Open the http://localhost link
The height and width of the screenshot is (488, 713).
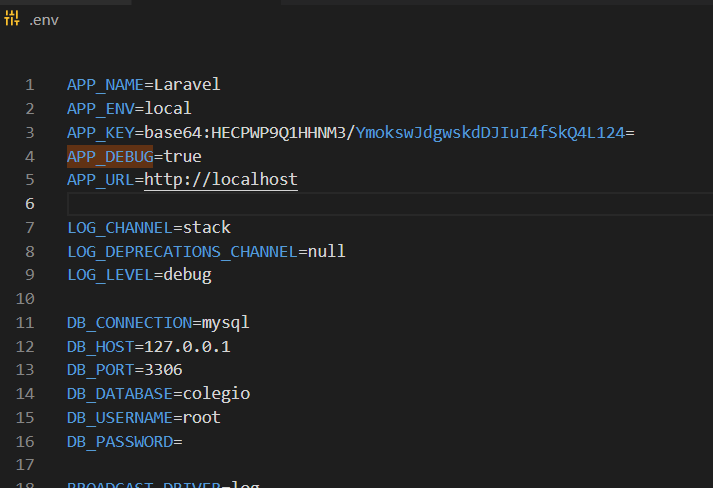221,180
